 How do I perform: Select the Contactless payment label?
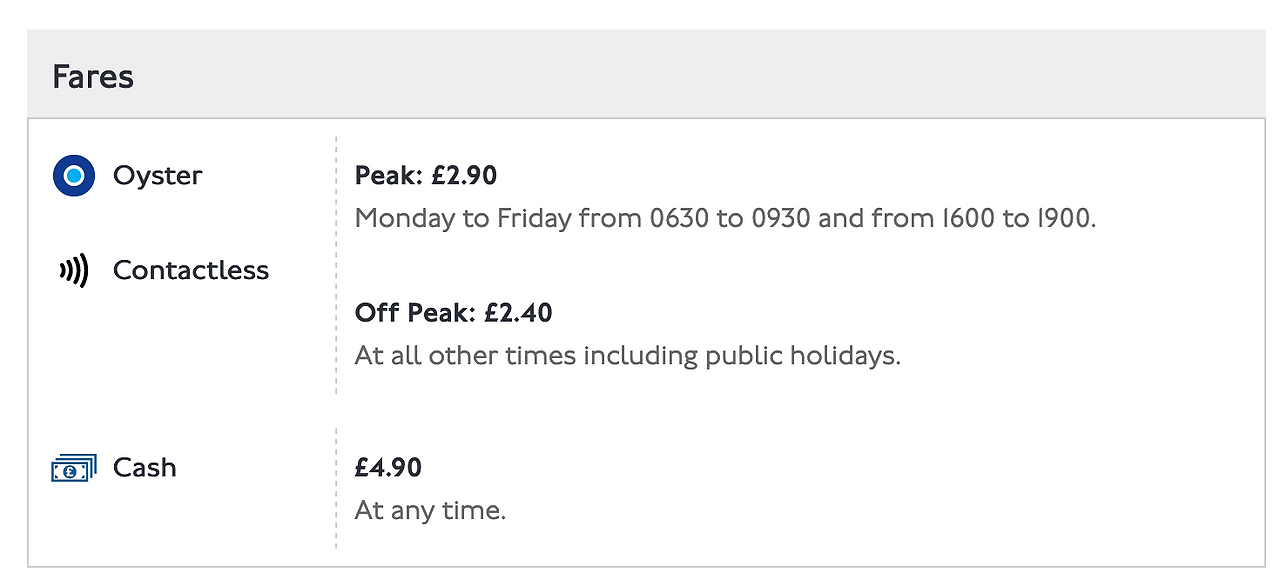pyautogui.click(x=191, y=270)
